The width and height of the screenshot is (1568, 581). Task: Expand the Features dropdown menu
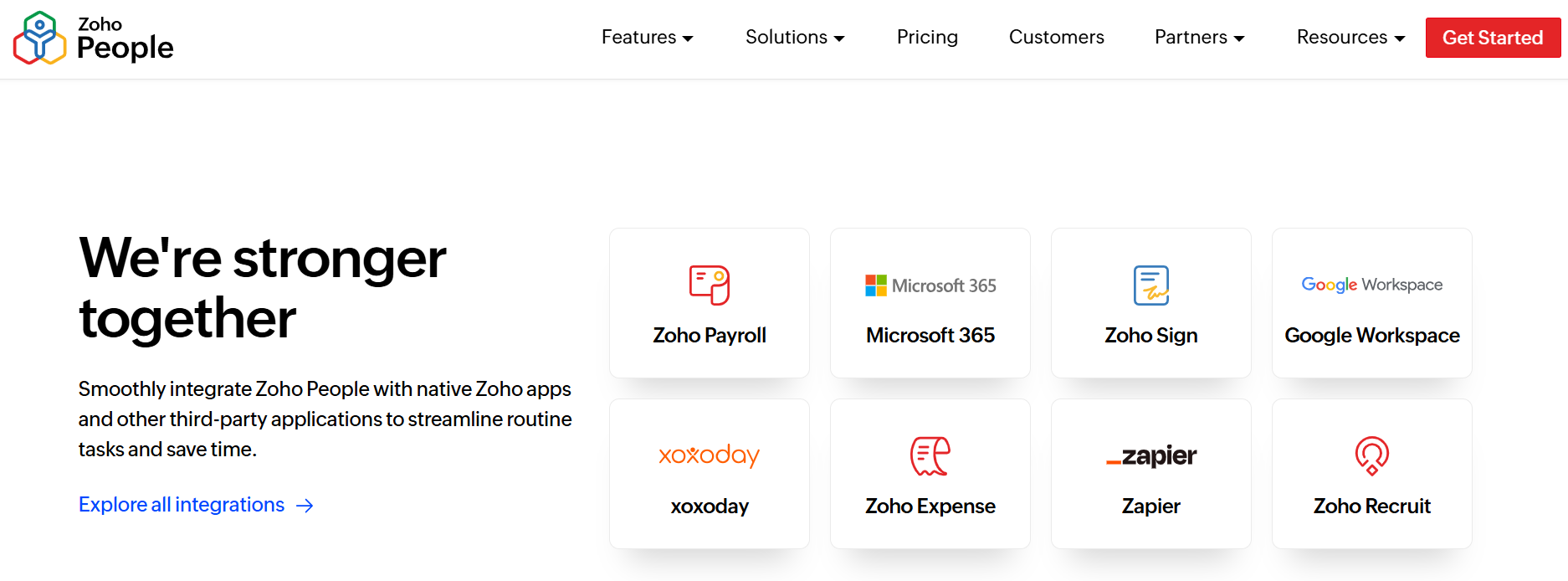(x=647, y=38)
